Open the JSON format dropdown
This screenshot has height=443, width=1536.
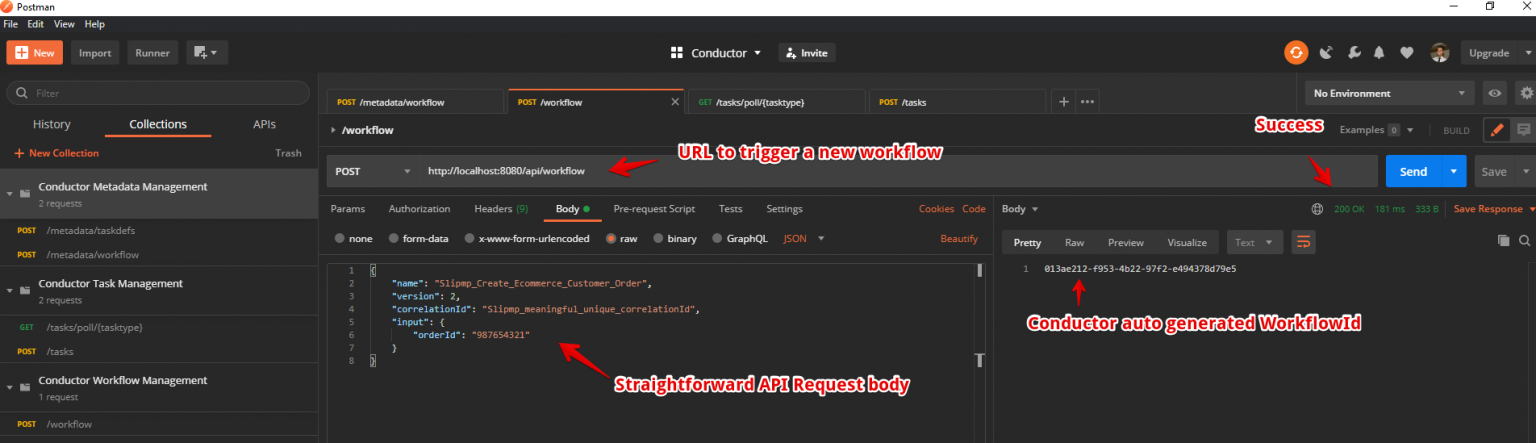click(804, 239)
